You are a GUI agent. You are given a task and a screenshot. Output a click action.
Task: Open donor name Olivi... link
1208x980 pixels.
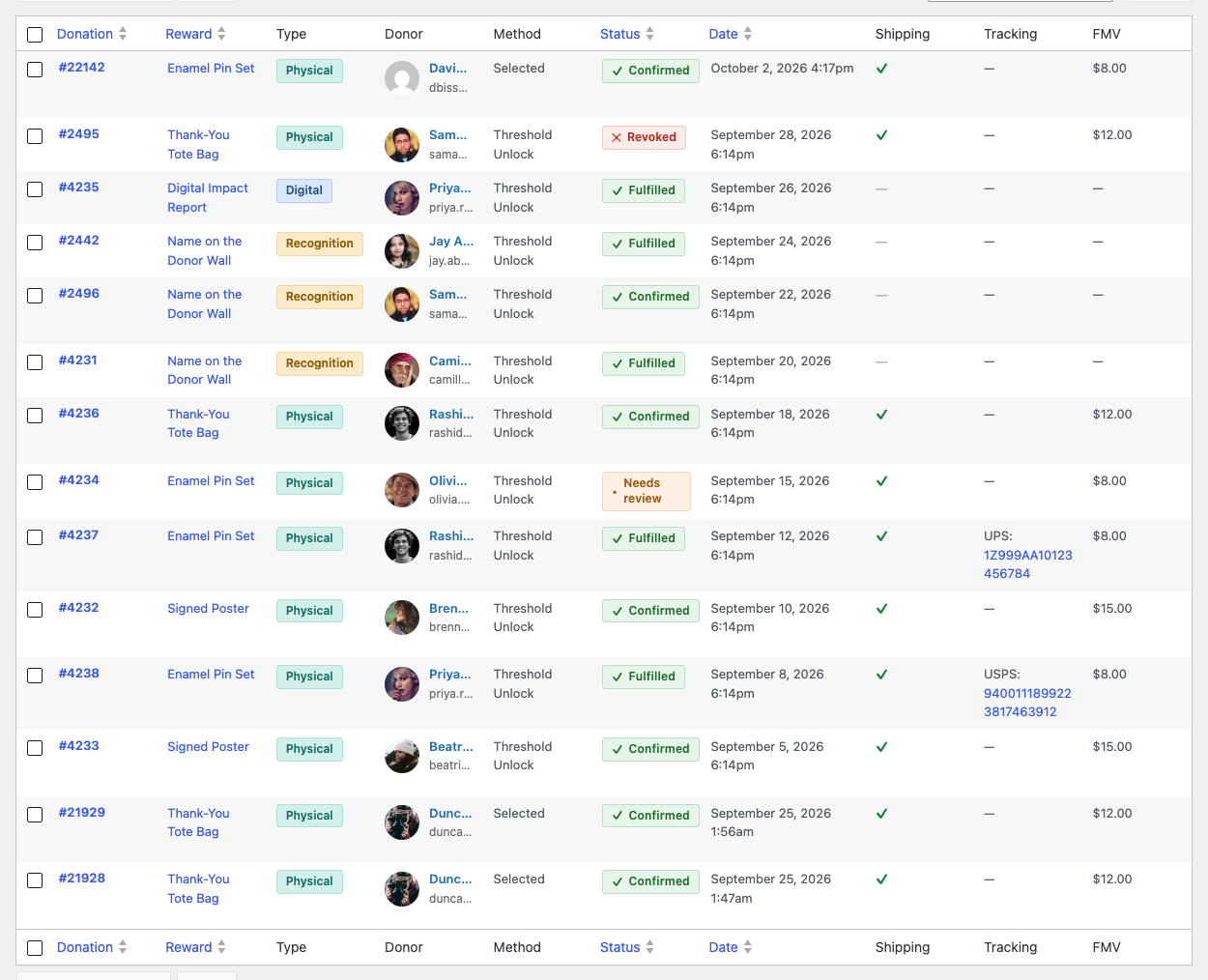pos(448,481)
